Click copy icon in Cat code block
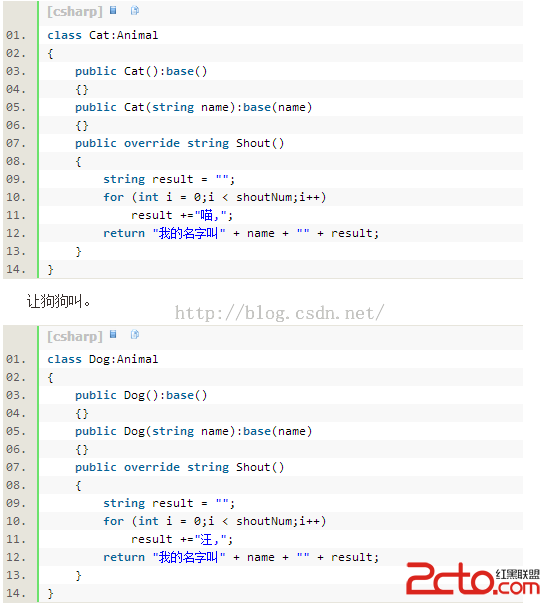 [135, 10]
